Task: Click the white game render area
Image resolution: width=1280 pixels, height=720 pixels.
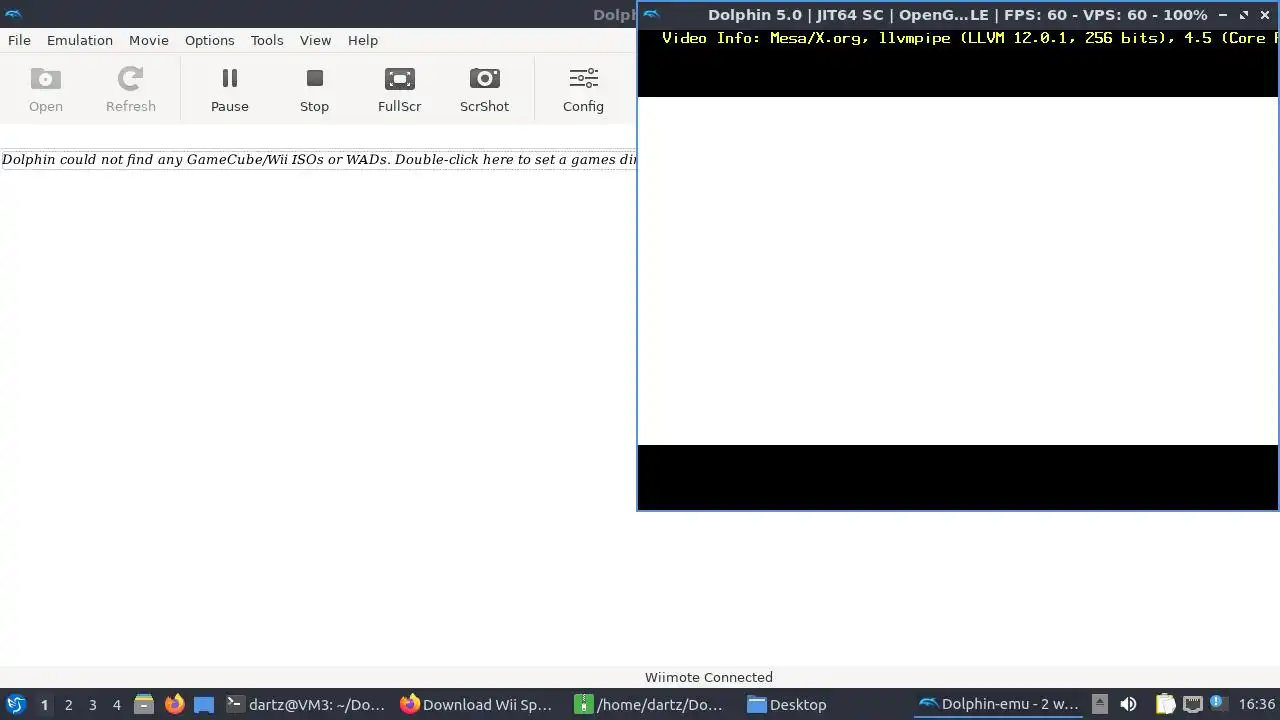Action: pos(958,271)
